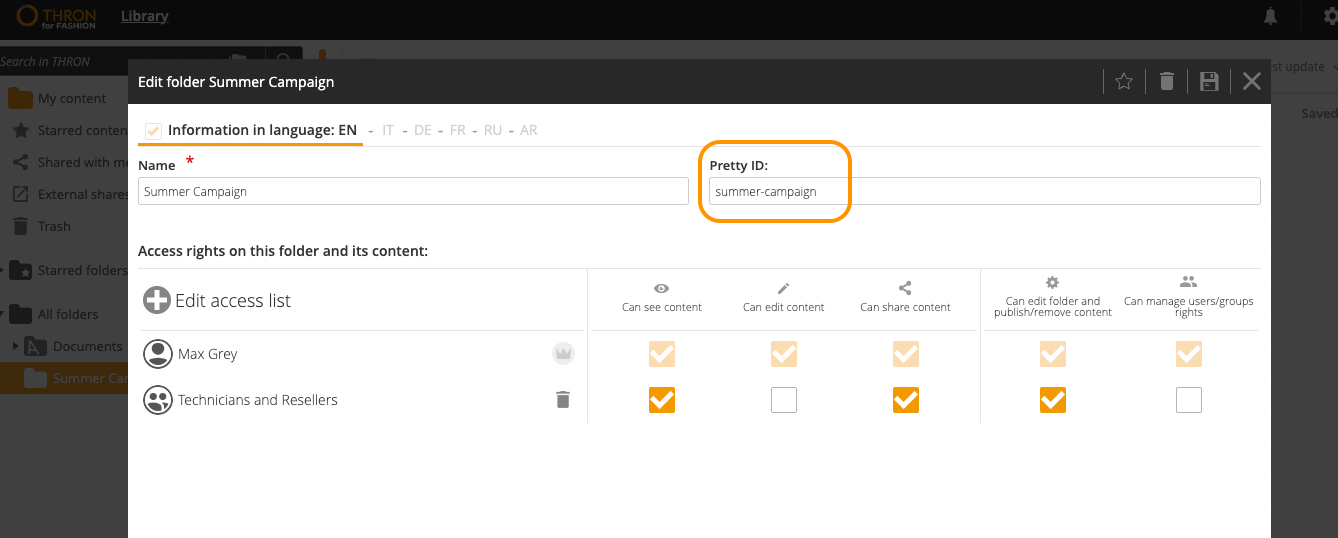Click the Name field containing Summer Campaign
This screenshot has width=1338, height=538.
coord(413,191)
